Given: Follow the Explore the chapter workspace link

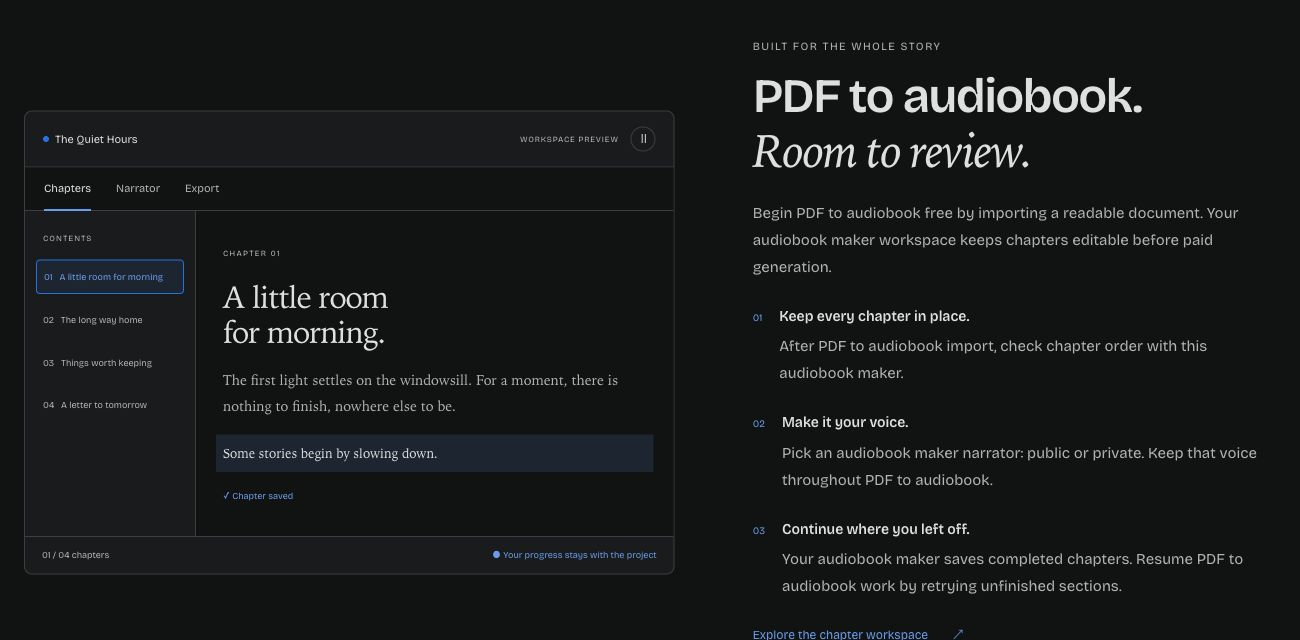Looking at the screenshot, I should pos(840,634).
